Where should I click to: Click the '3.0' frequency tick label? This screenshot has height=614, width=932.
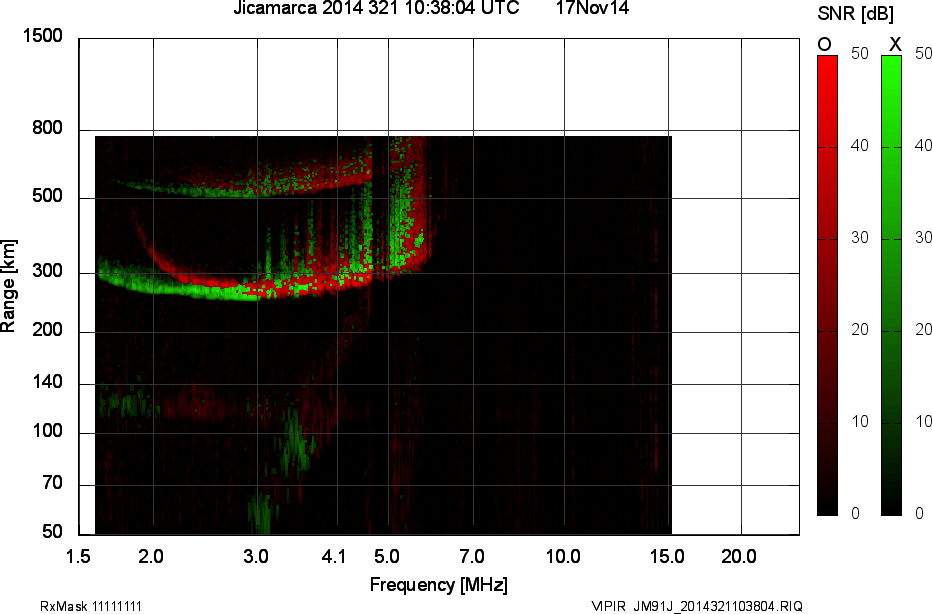pyautogui.click(x=256, y=557)
